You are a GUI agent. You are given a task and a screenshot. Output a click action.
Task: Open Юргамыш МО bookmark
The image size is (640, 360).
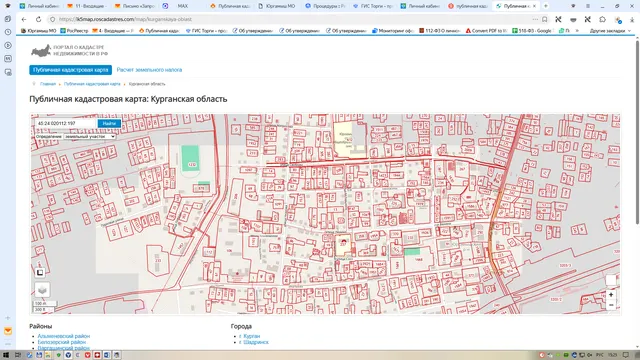click(x=38, y=31)
